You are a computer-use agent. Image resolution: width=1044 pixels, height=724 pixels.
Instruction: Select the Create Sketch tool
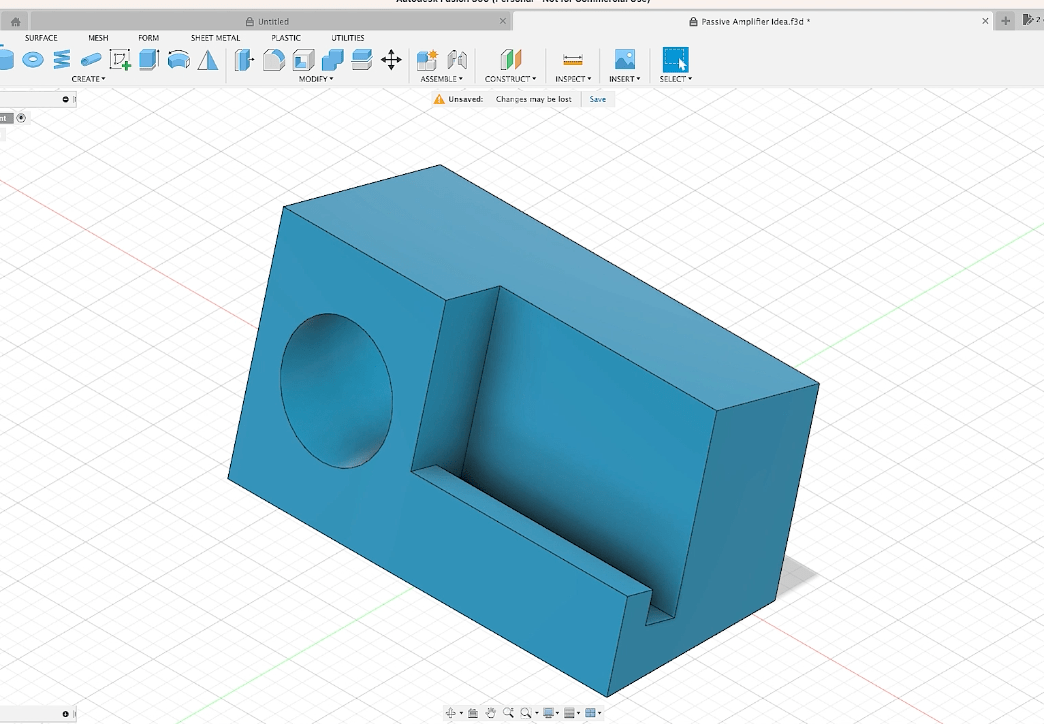(x=118, y=61)
